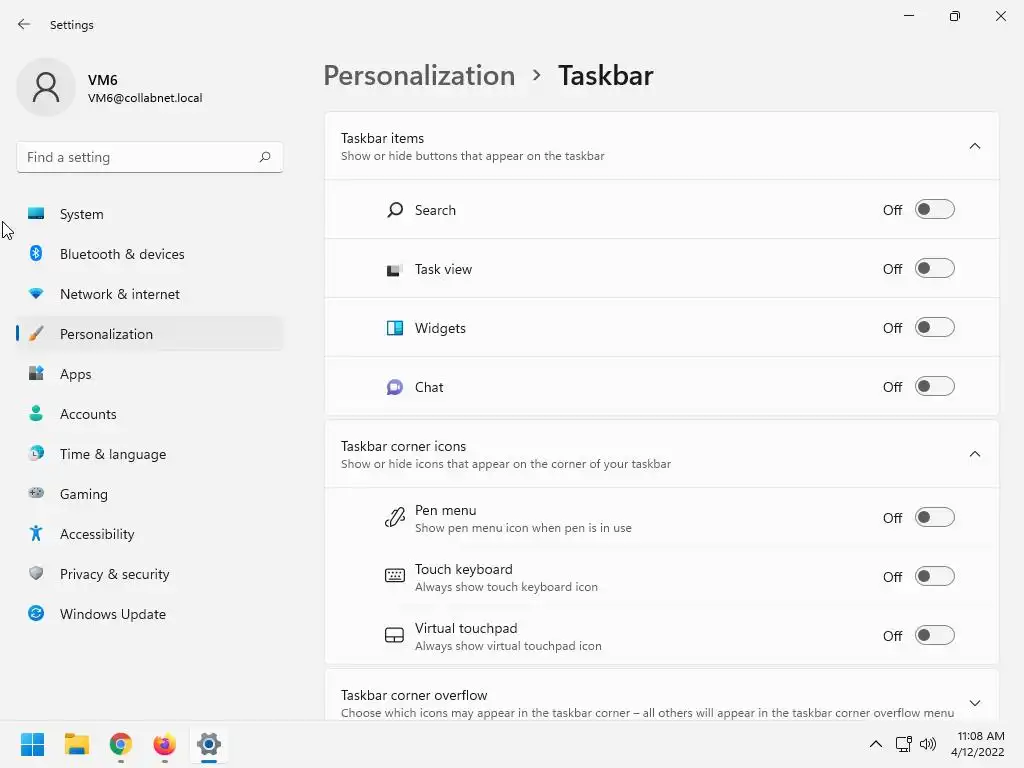
Task: Click the Virtual touchpad icon
Action: click(x=394, y=635)
